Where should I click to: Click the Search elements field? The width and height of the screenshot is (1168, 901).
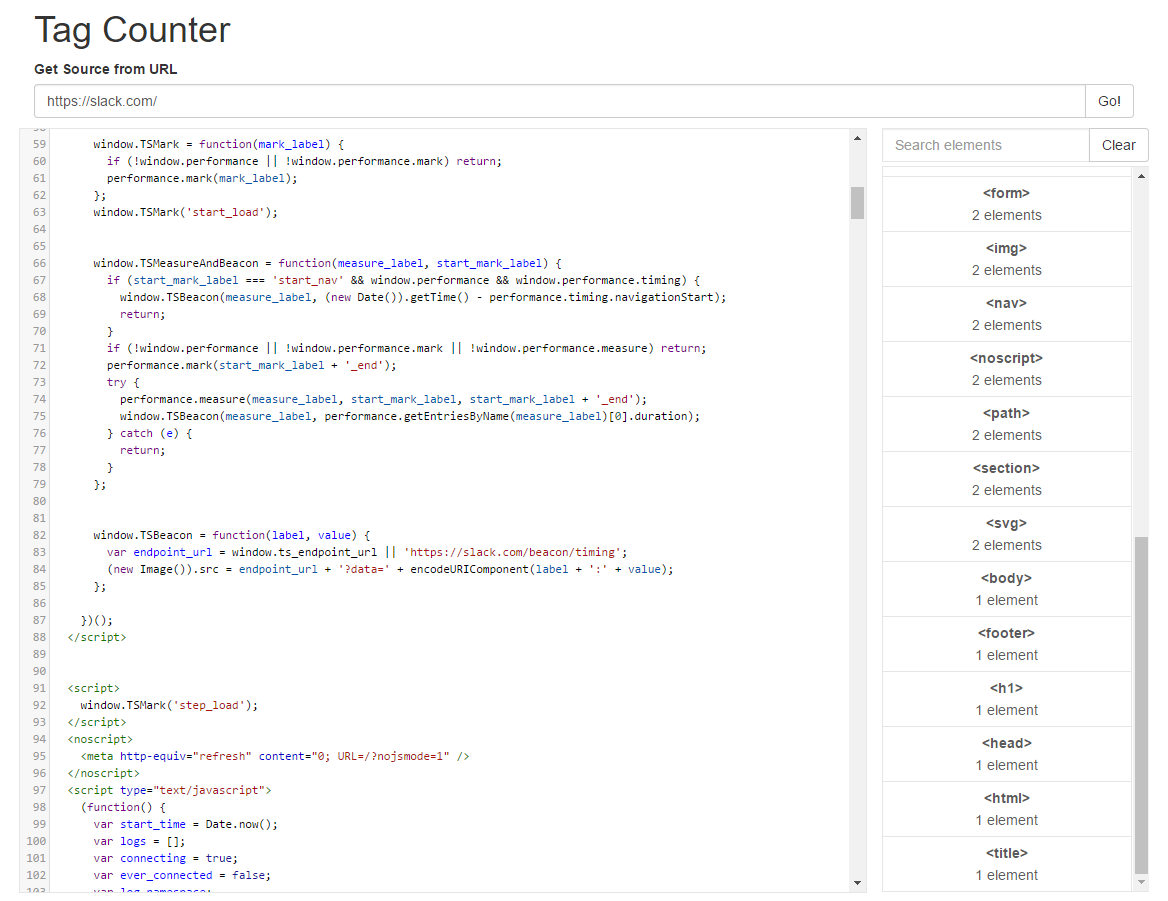coord(986,145)
